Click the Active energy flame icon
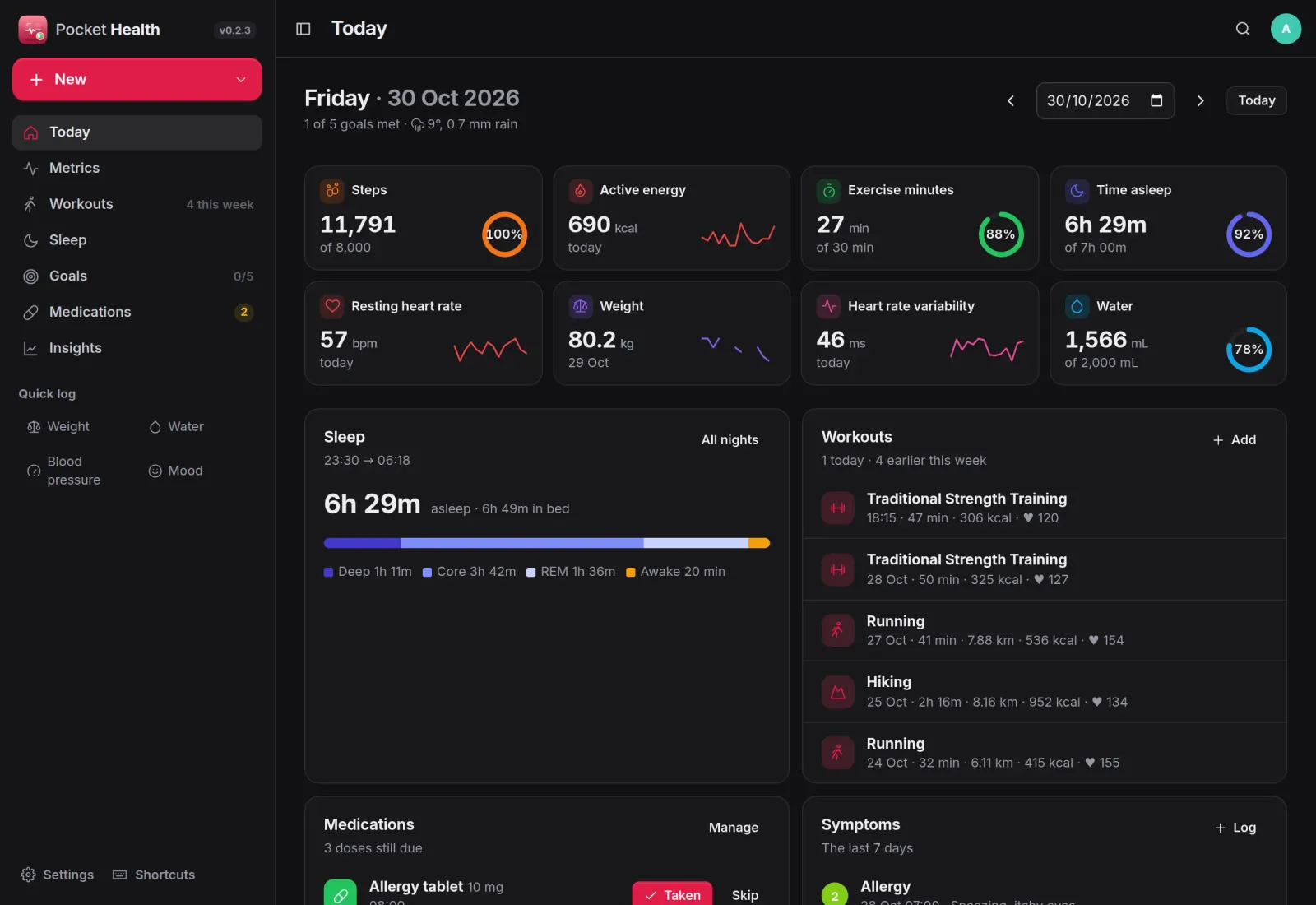 tap(581, 190)
